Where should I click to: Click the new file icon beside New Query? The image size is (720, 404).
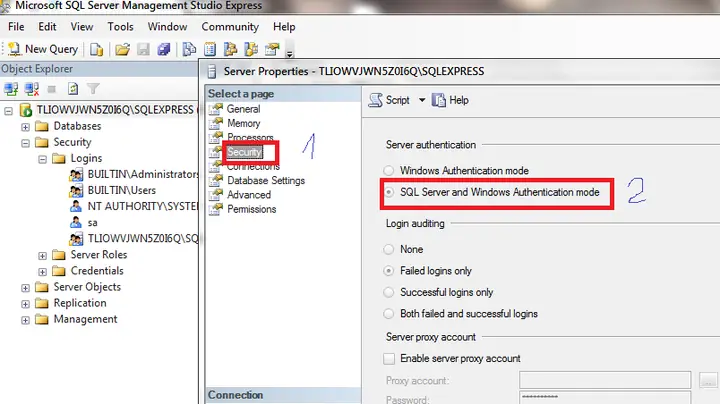(x=96, y=49)
